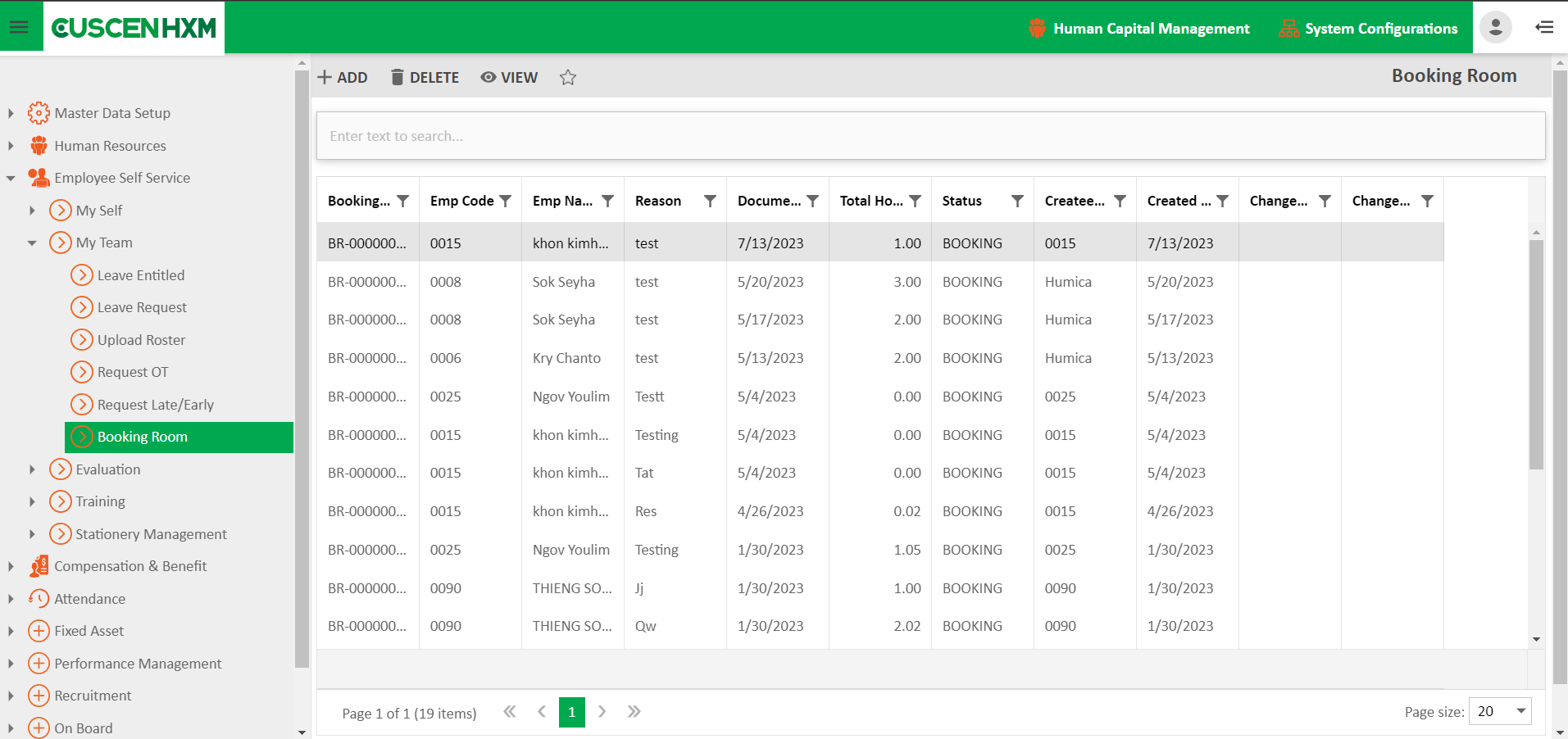Click the hamburger menu icon
This screenshot has width=1568, height=739.
point(19,27)
